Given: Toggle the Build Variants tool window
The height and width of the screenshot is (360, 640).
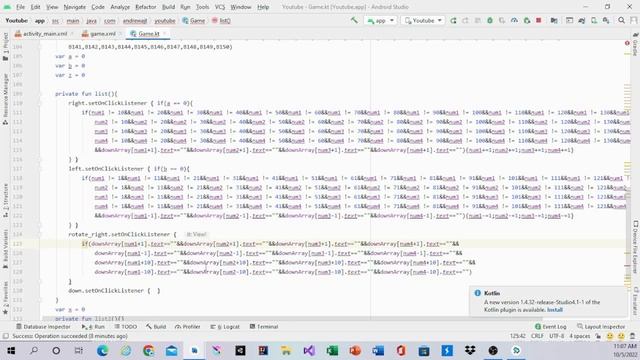Looking at the screenshot, I should tap(5, 249).
